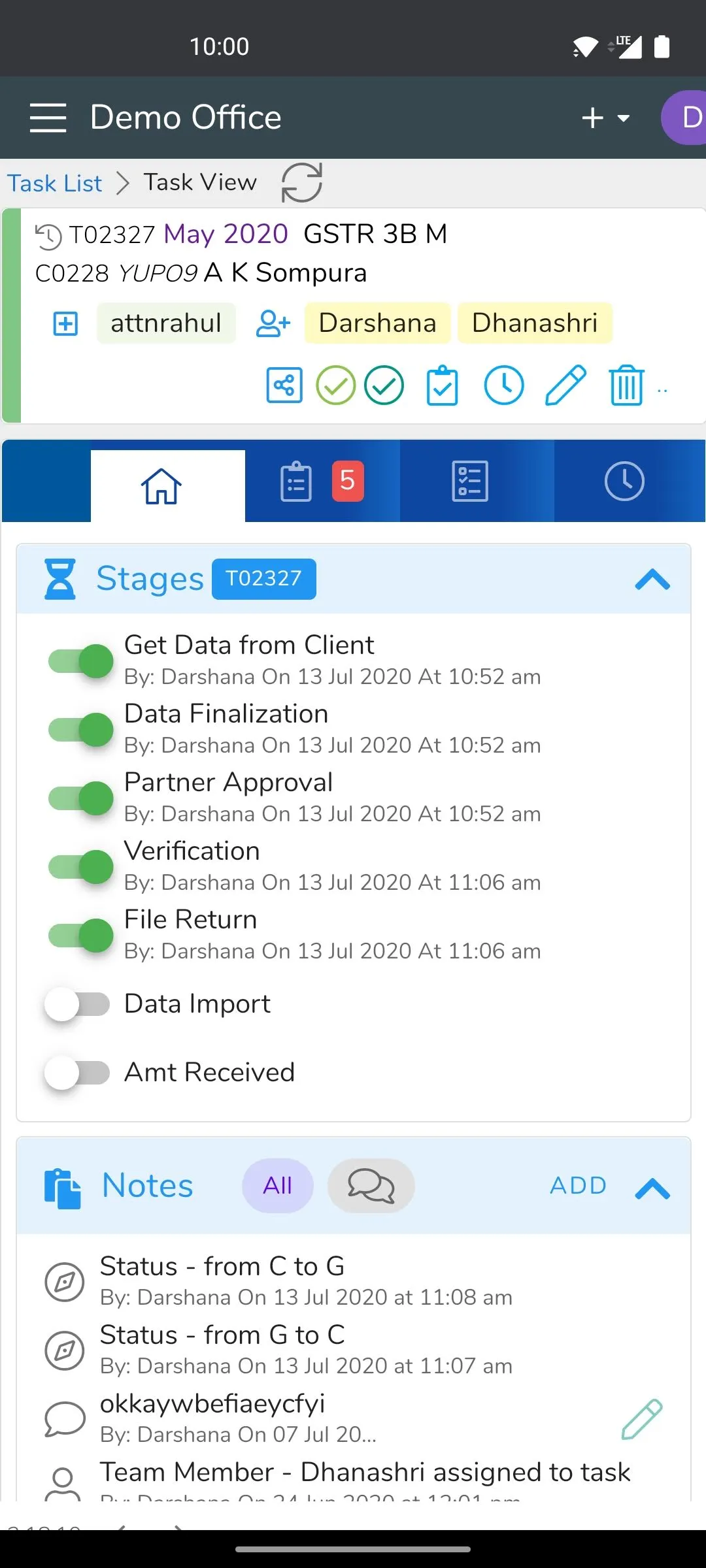Click the more dots after trash icon

tap(662, 391)
